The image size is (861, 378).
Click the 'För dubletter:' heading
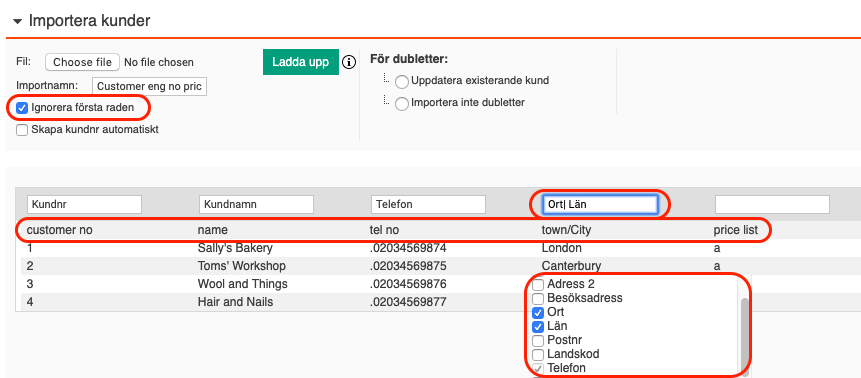409,58
